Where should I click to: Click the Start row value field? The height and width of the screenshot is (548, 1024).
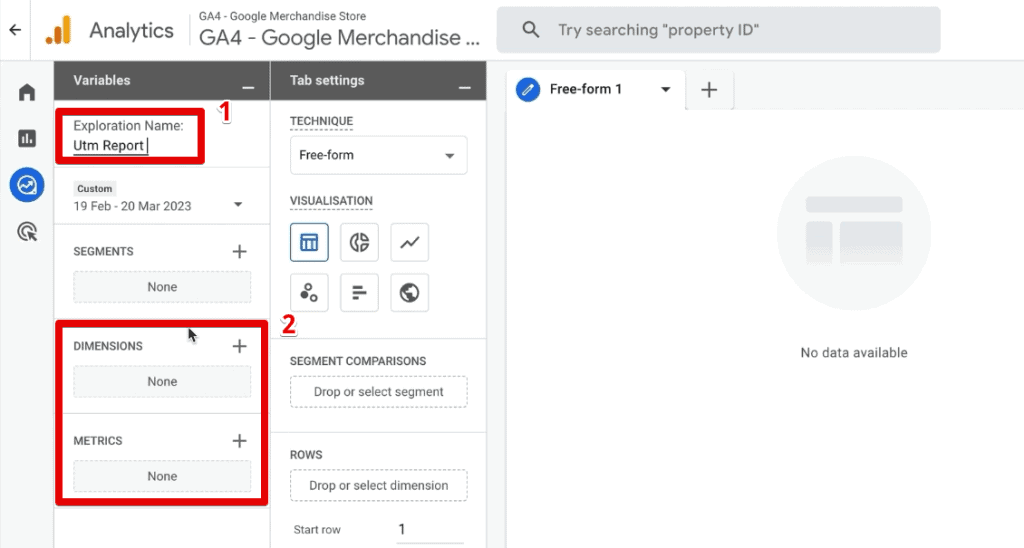coord(430,530)
